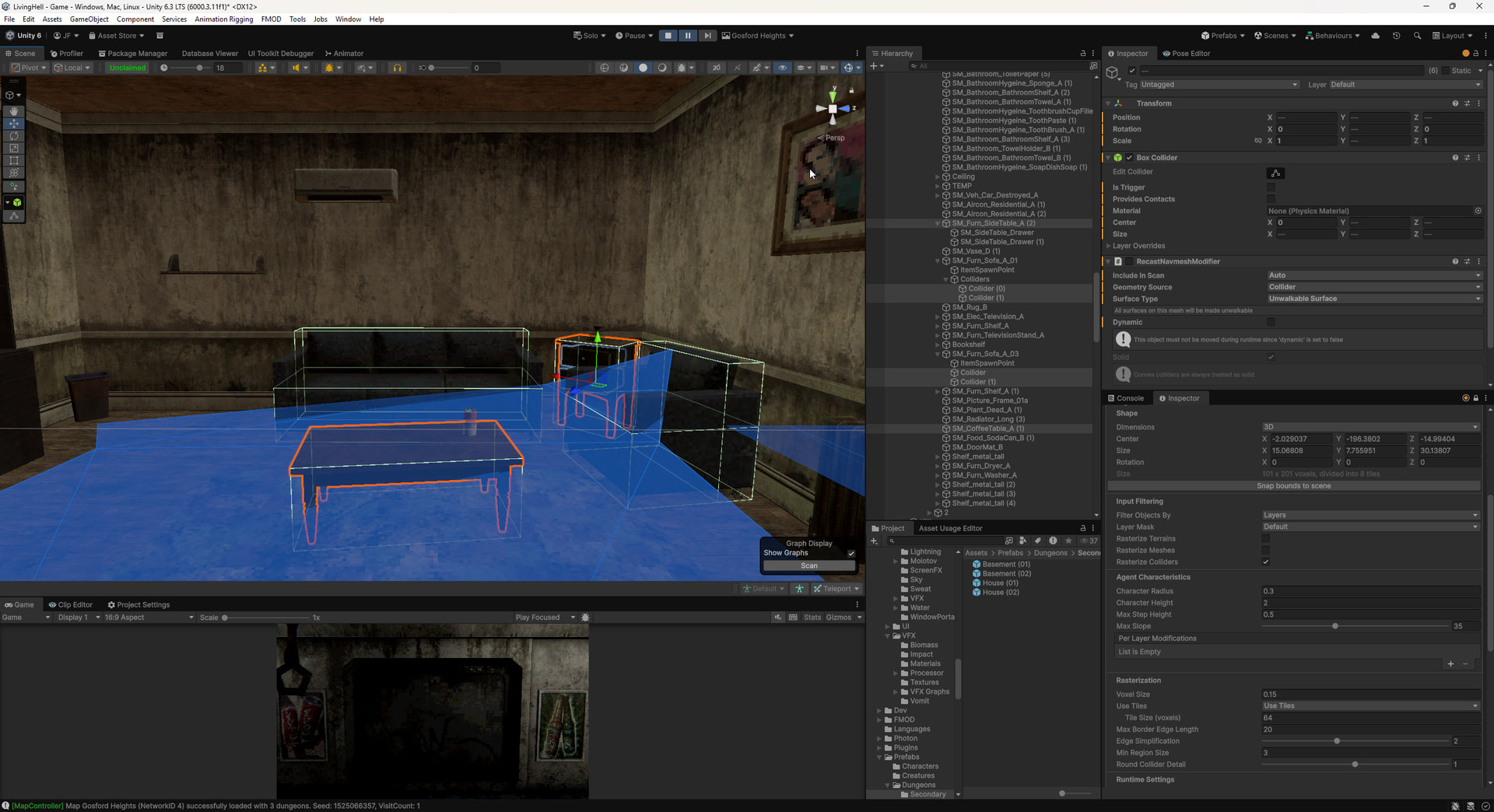Select the Rect transform tool
The height and width of the screenshot is (812, 1494).
(14, 160)
